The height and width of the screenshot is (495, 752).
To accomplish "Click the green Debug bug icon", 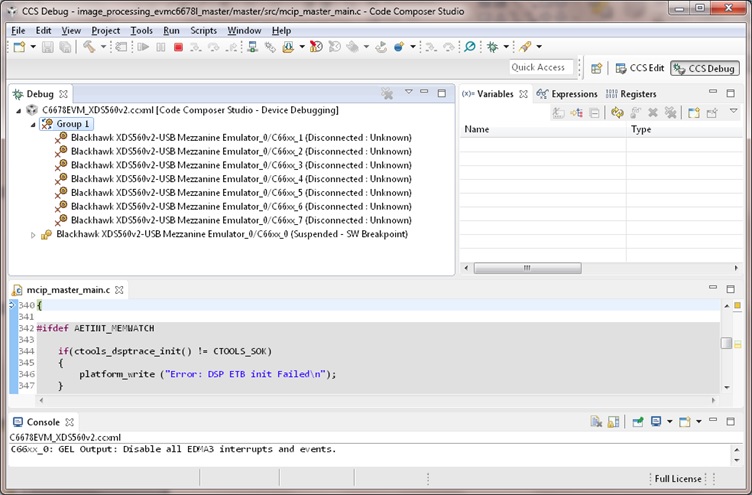I will (x=493, y=47).
